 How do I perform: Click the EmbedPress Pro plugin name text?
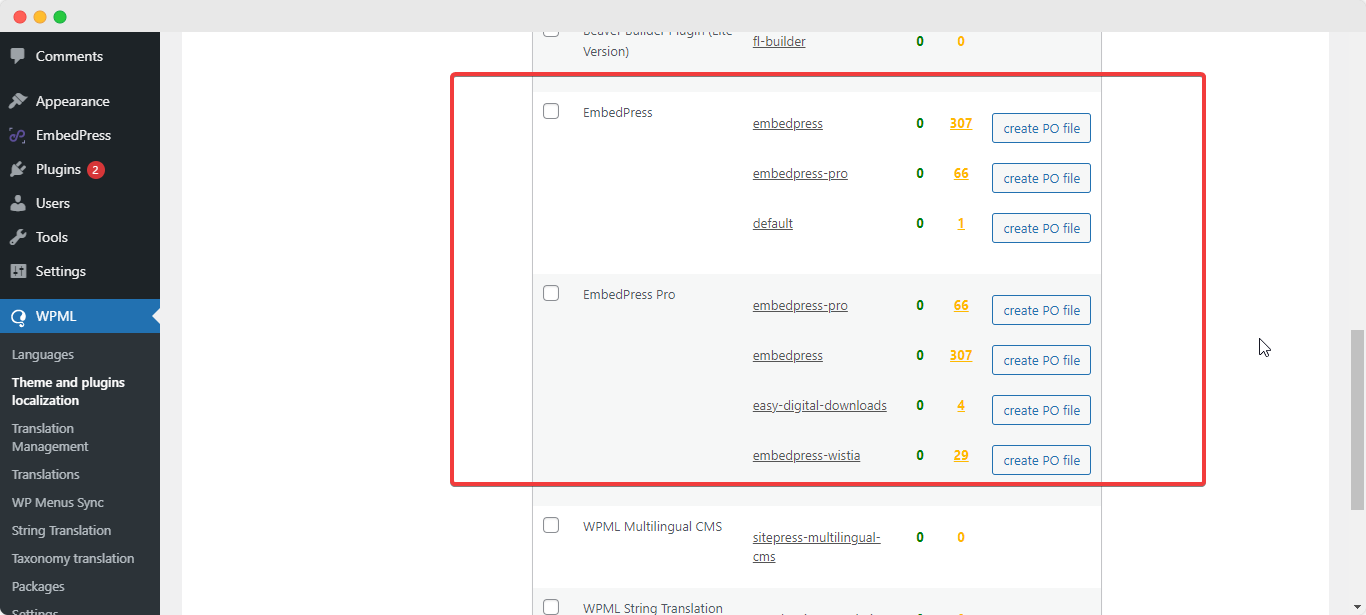(629, 295)
